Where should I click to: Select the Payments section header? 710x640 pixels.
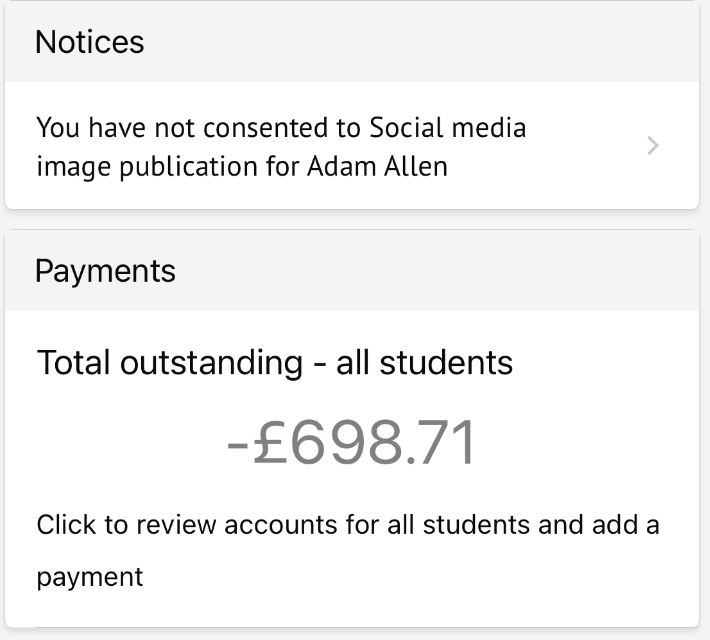(352, 271)
